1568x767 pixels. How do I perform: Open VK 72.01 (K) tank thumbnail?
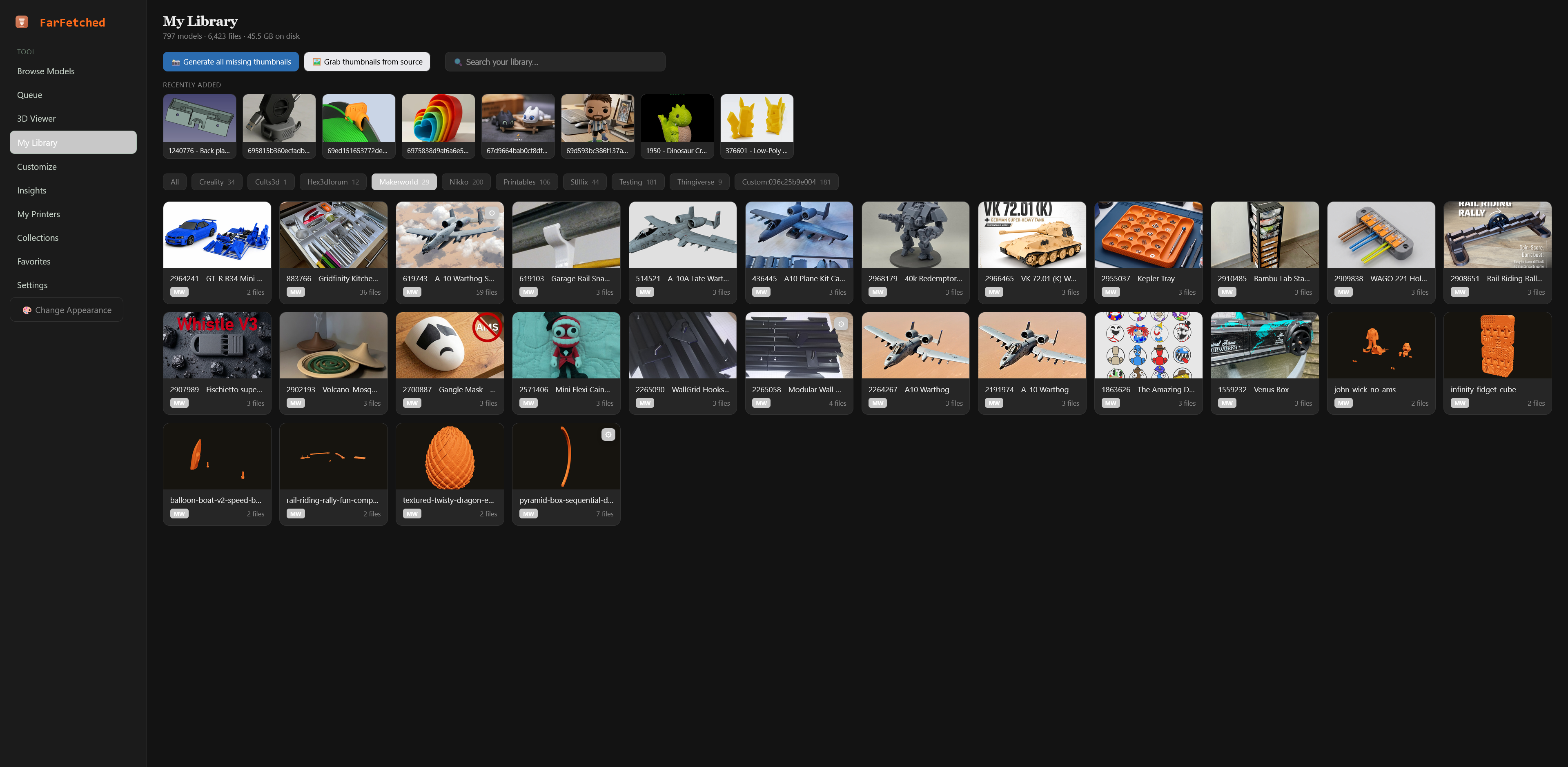pyautogui.click(x=1032, y=235)
